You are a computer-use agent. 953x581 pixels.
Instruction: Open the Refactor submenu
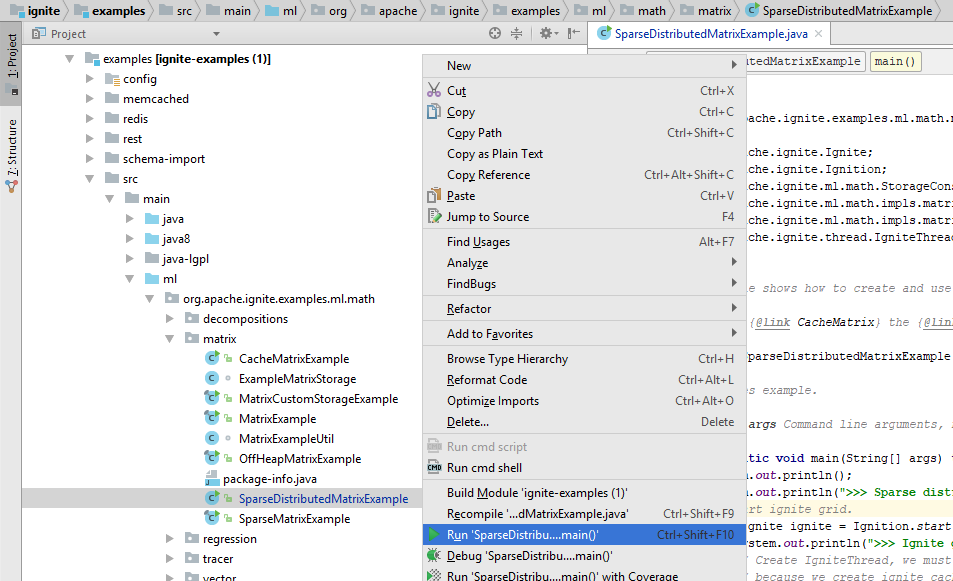(584, 308)
